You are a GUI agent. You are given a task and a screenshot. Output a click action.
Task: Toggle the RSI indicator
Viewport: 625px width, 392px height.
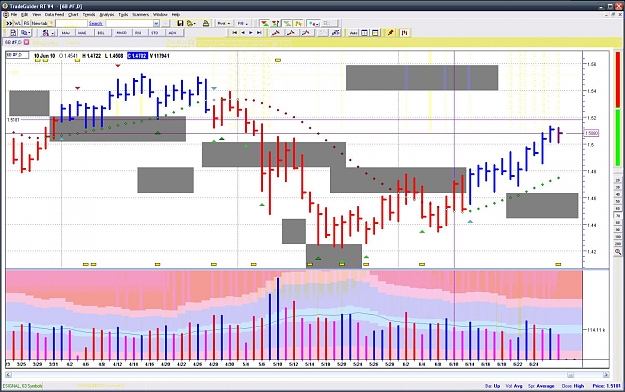pos(138,33)
